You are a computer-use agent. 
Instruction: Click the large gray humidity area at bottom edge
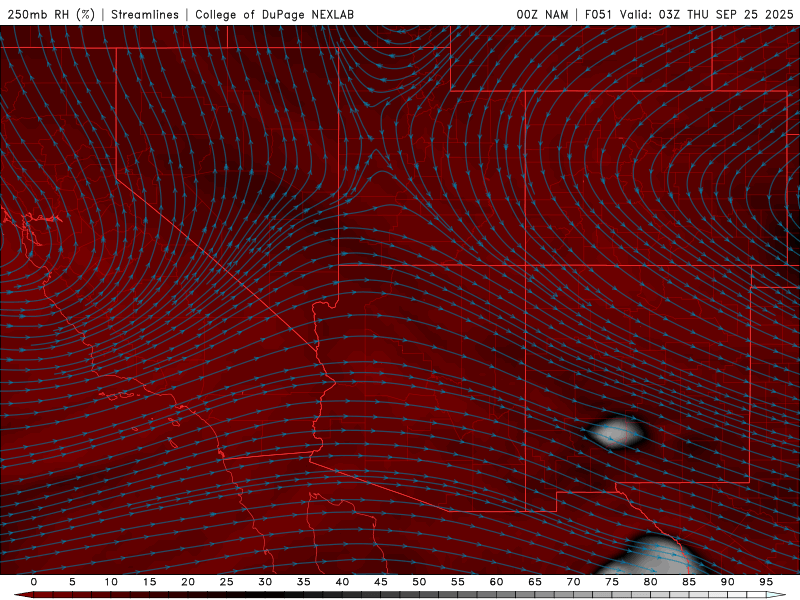point(651,556)
